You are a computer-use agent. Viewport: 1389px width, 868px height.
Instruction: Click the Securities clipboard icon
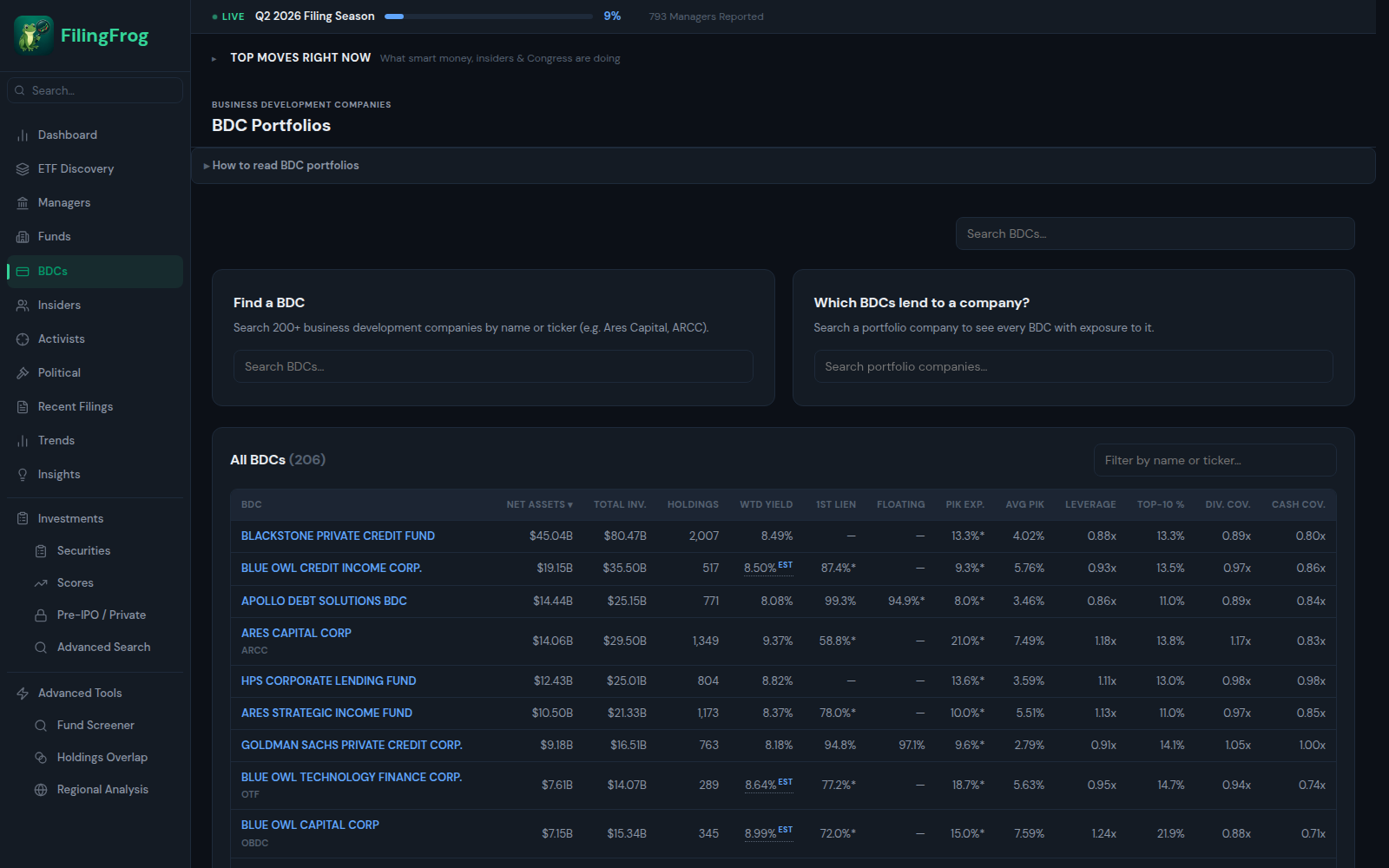[x=41, y=551]
